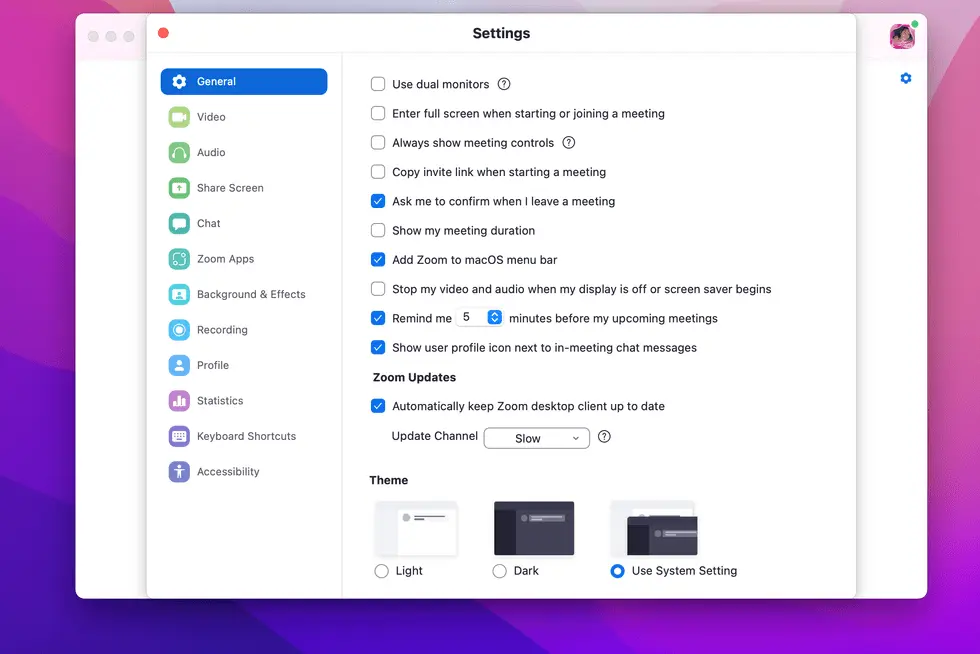Check Show my meeting duration

tap(377, 230)
